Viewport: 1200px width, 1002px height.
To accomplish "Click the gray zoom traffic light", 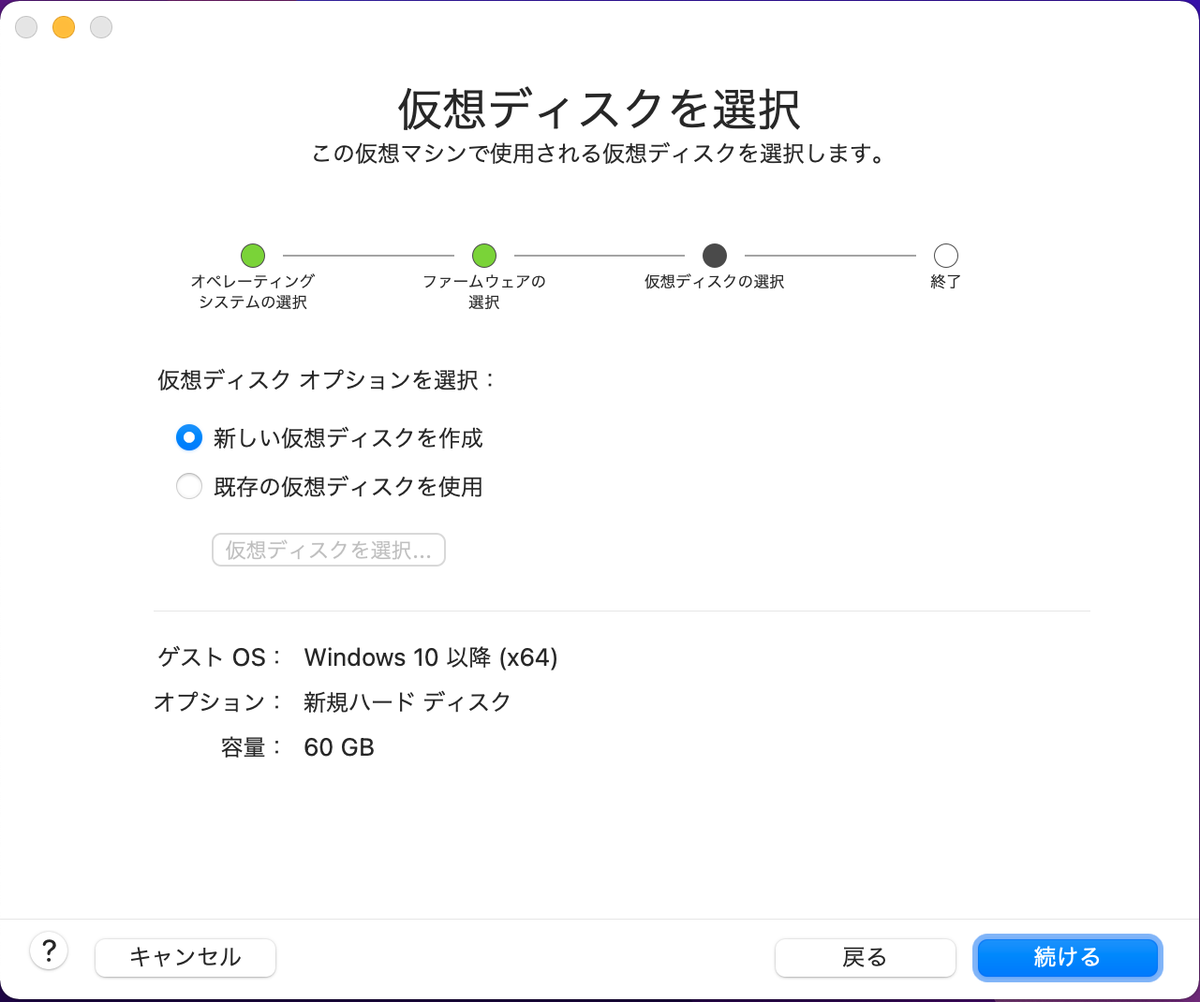I will (100, 27).
